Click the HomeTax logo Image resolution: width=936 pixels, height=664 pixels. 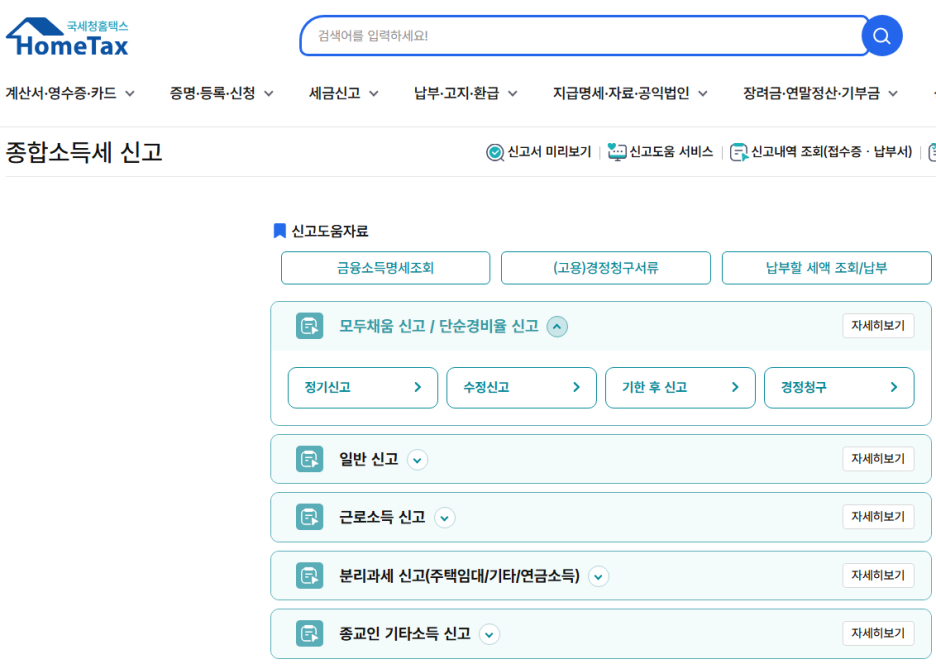(x=67, y=36)
